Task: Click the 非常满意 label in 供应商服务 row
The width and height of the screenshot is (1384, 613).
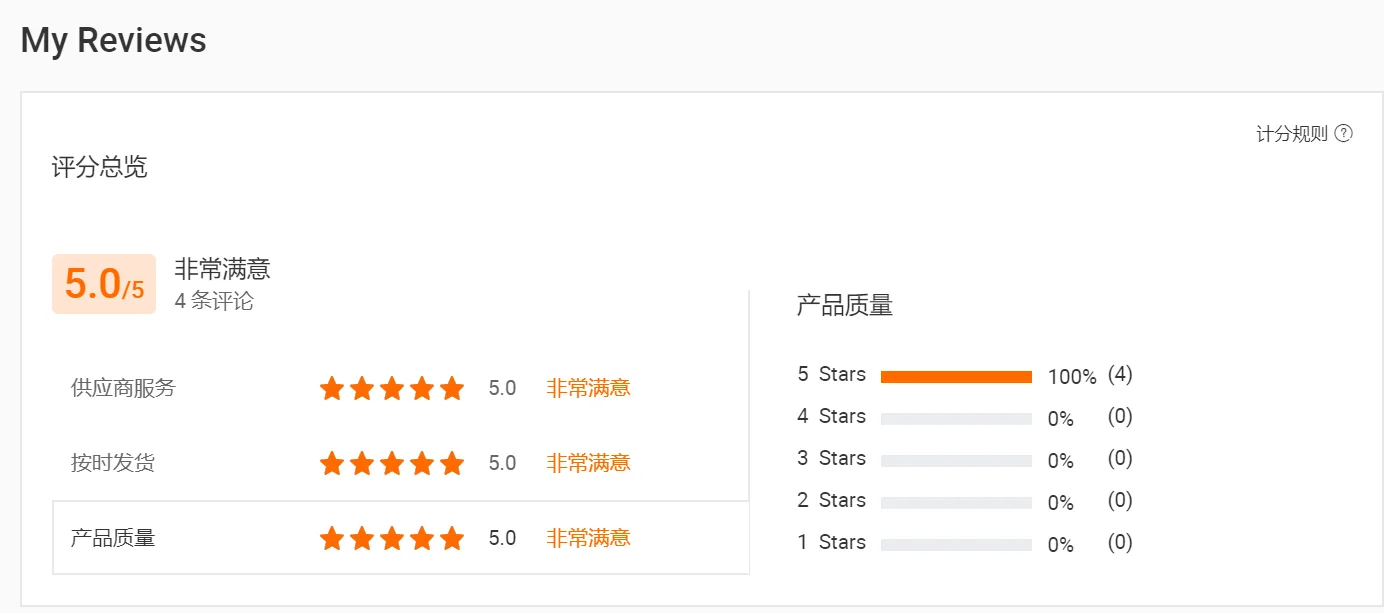Action: [x=588, y=388]
